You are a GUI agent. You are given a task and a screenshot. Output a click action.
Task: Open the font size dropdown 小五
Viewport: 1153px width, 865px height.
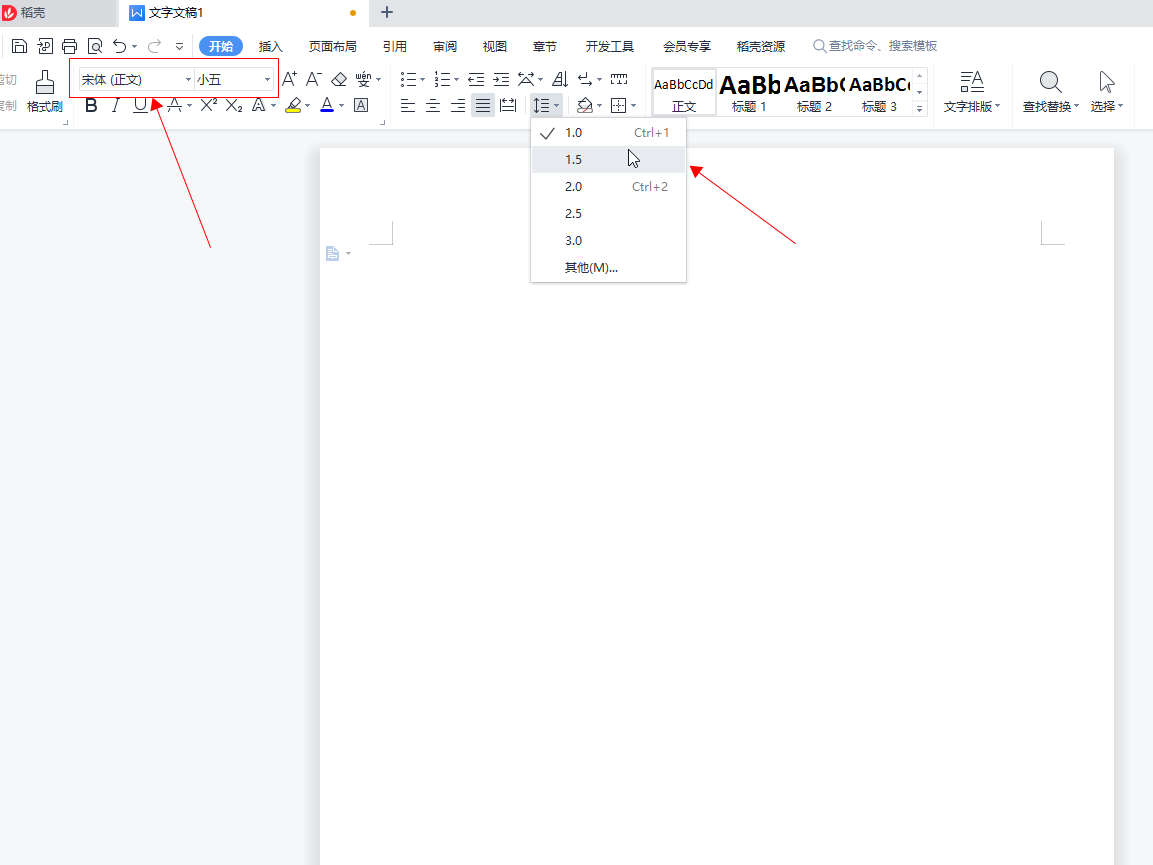pos(233,79)
